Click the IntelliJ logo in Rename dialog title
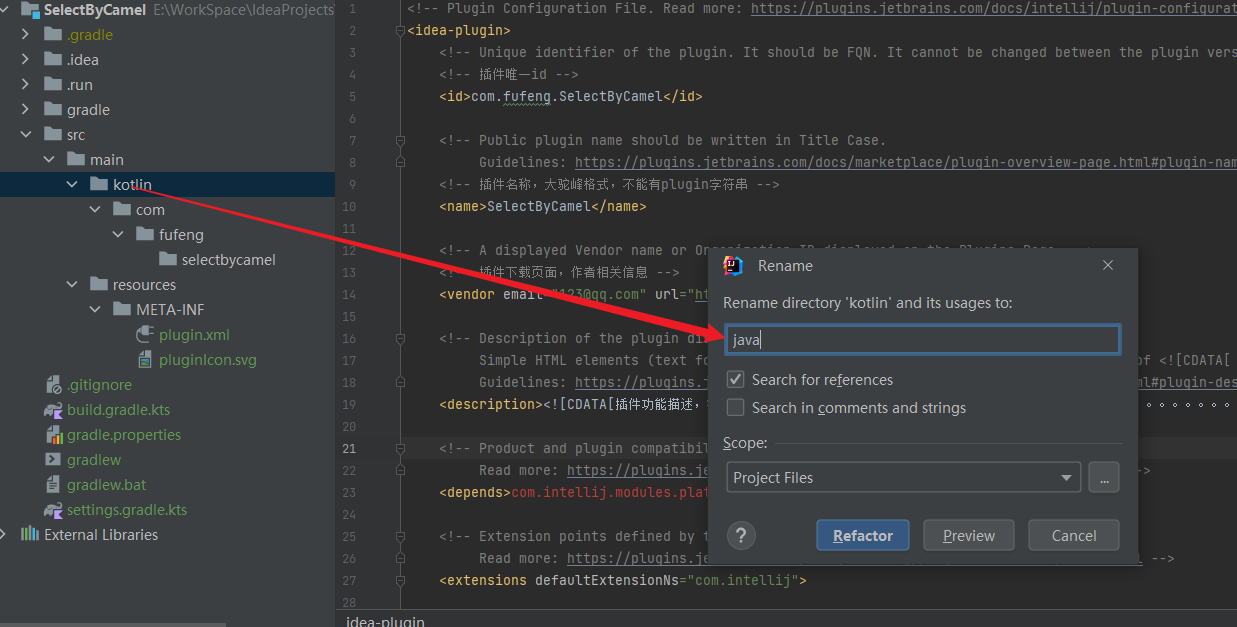Image resolution: width=1237 pixels, height=627 pixels. point(733,265)
